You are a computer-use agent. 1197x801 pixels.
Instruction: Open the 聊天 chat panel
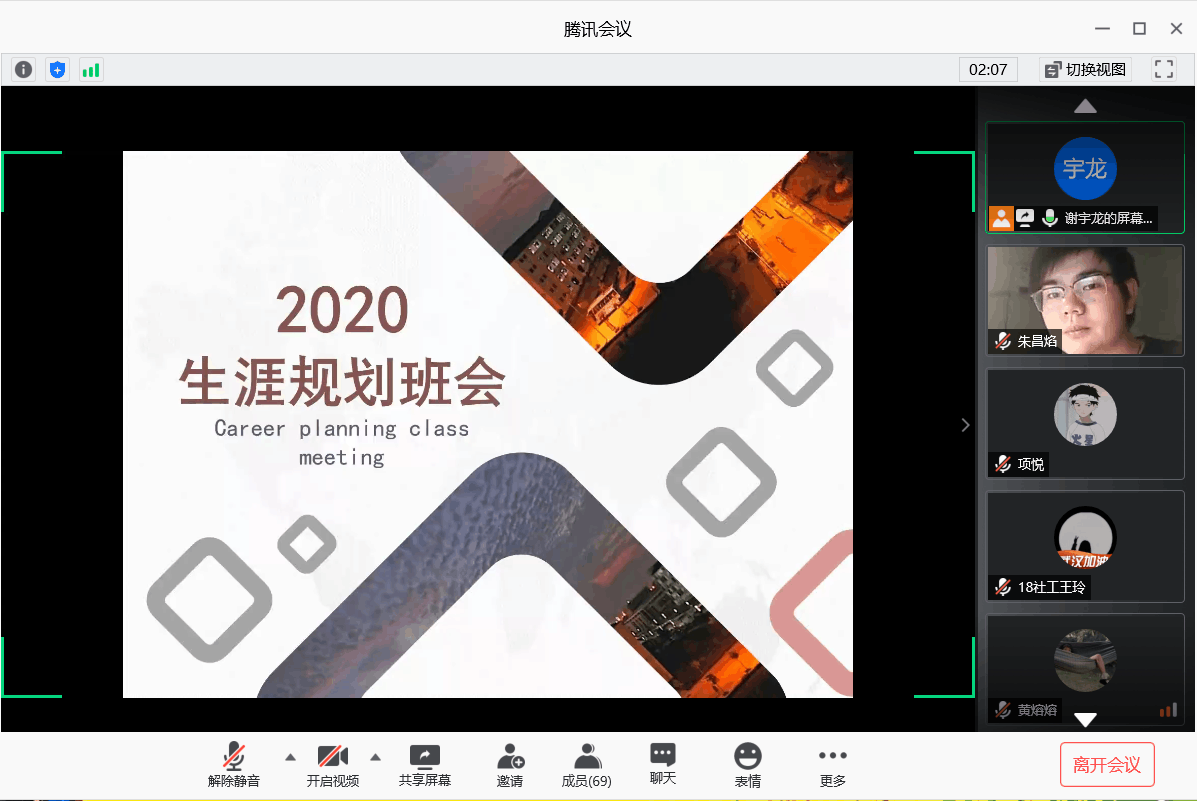pos(662,764)
